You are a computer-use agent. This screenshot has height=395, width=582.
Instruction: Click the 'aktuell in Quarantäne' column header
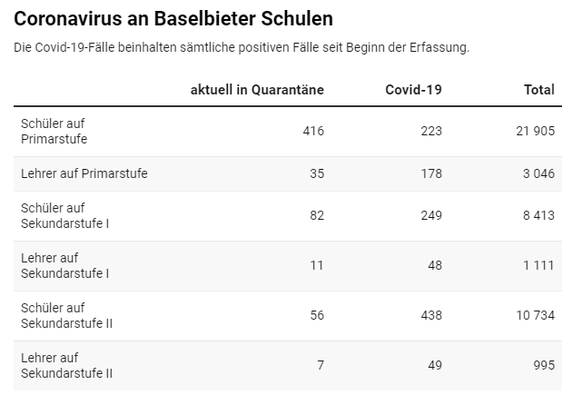[x=257, y=90]
